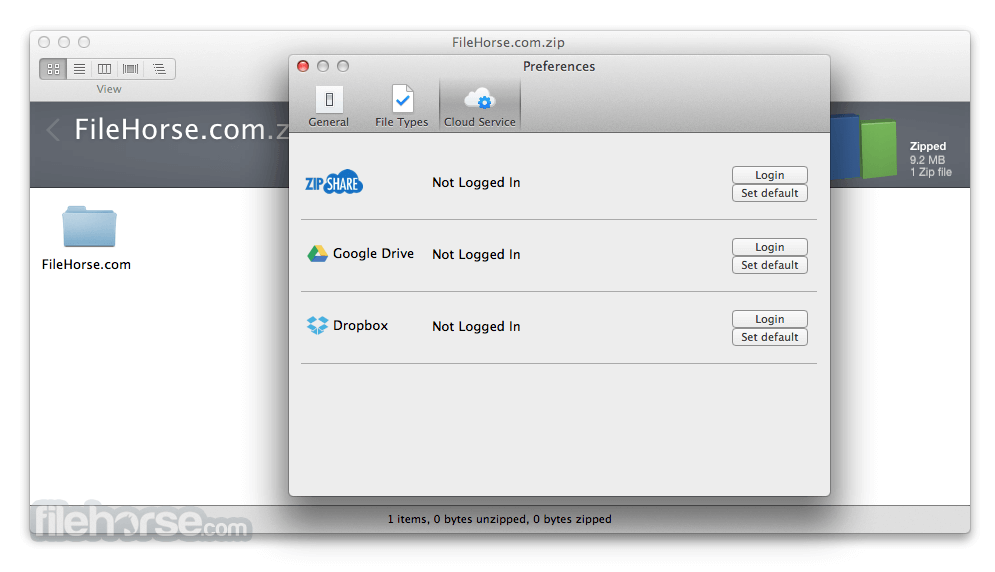Click the Google Drive icon

tap(317, 254)
